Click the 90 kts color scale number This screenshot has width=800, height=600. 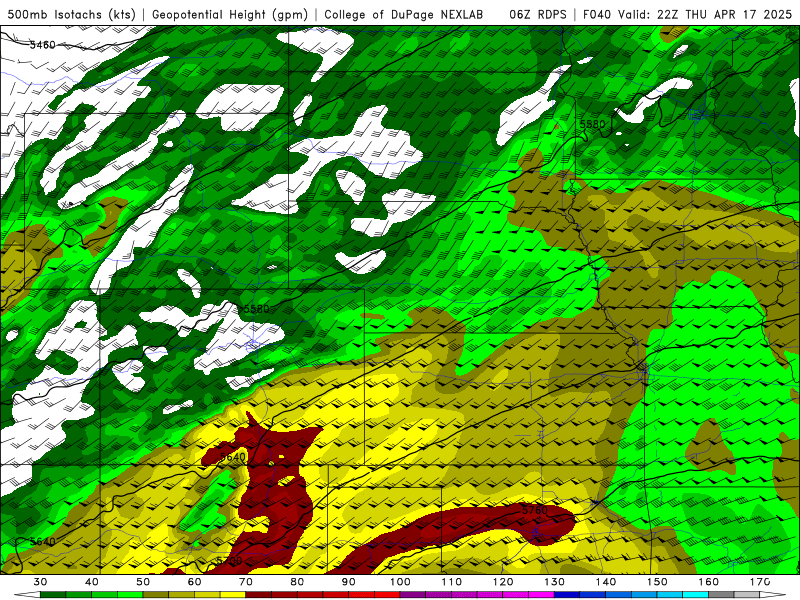pyautogui.click(x=349, y=582)
